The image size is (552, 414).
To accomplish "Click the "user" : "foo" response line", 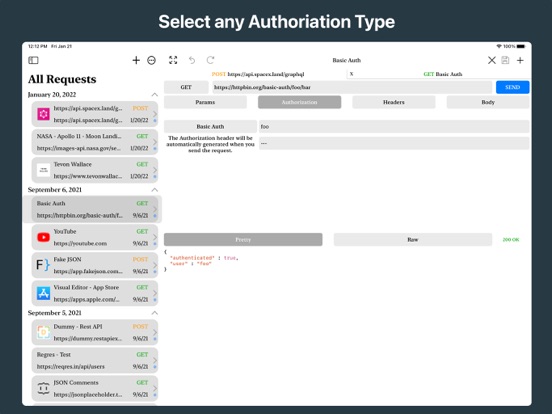I will pyautogui.click(x=190, y=263).
